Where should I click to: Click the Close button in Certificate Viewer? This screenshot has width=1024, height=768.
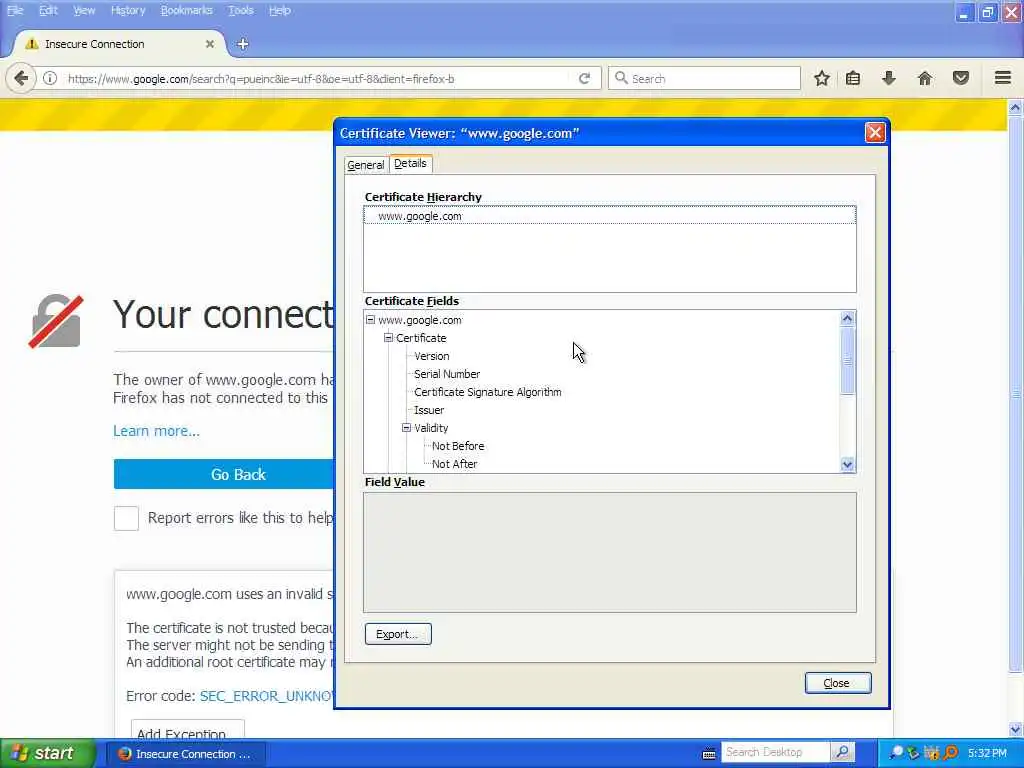click(x=838, y=683)
